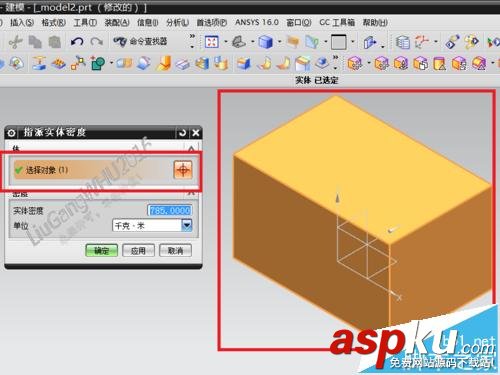The height and width of the screenshot is (375, 500).
Task: Open the 装配(A) menu
Action: tap(117, 23)
